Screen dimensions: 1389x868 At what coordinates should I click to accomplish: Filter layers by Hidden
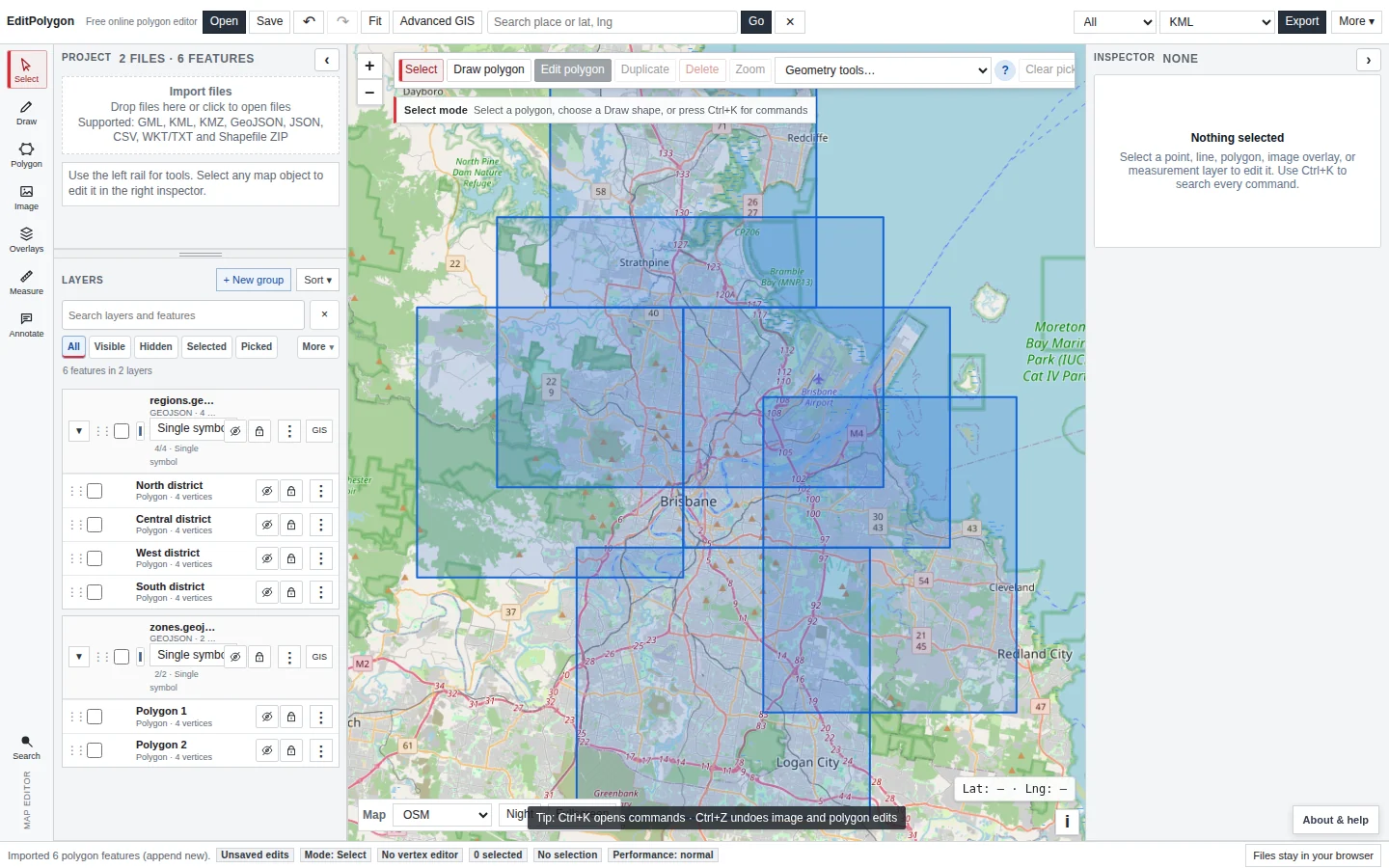155,346
